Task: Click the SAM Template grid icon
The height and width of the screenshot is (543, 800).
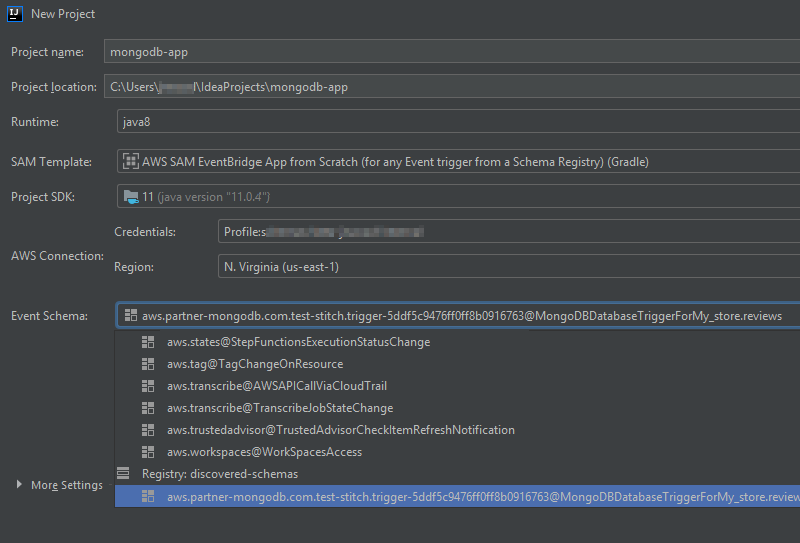Action: click(131, 162)
